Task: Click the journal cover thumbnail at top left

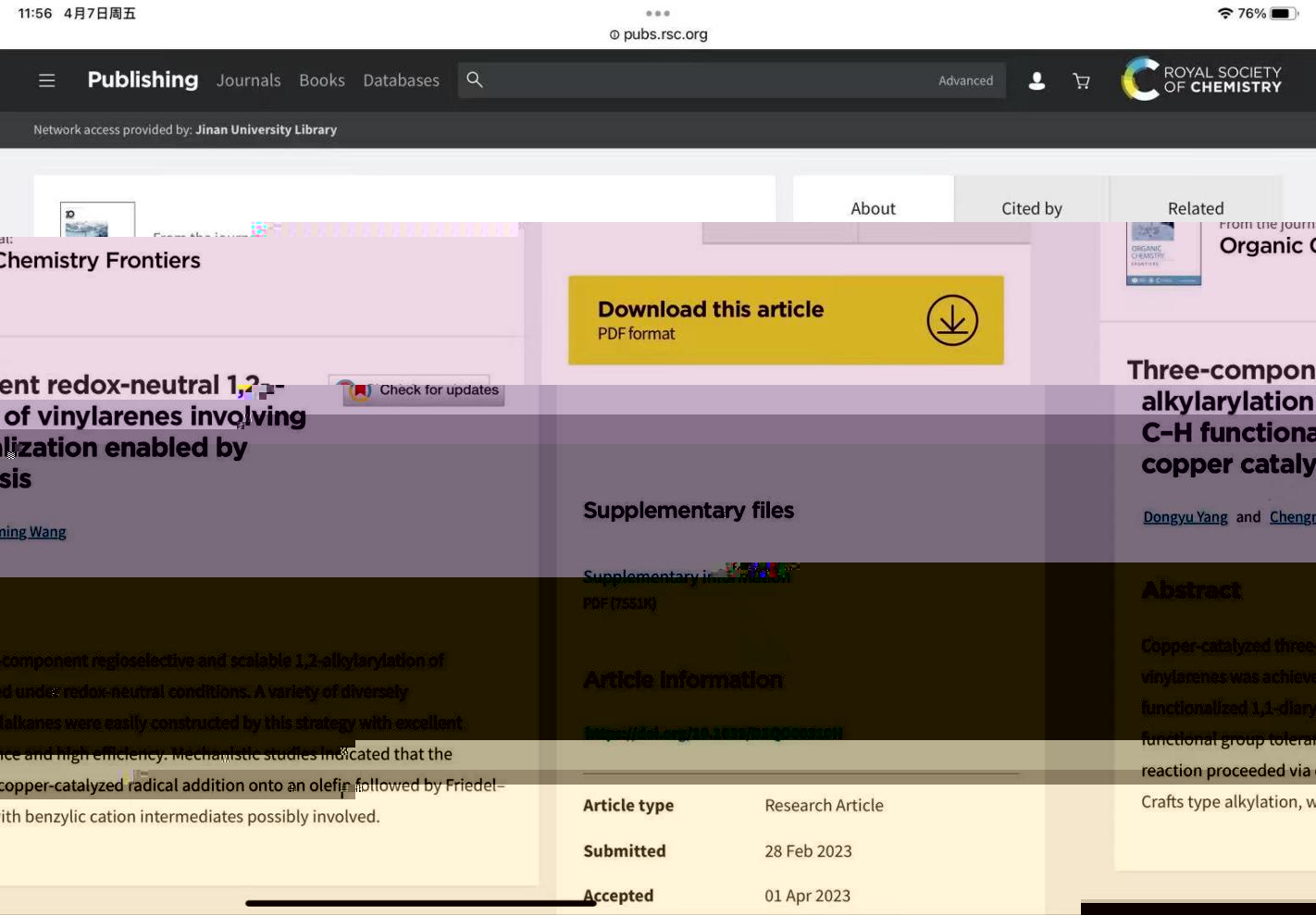Action: pos(97,219)
